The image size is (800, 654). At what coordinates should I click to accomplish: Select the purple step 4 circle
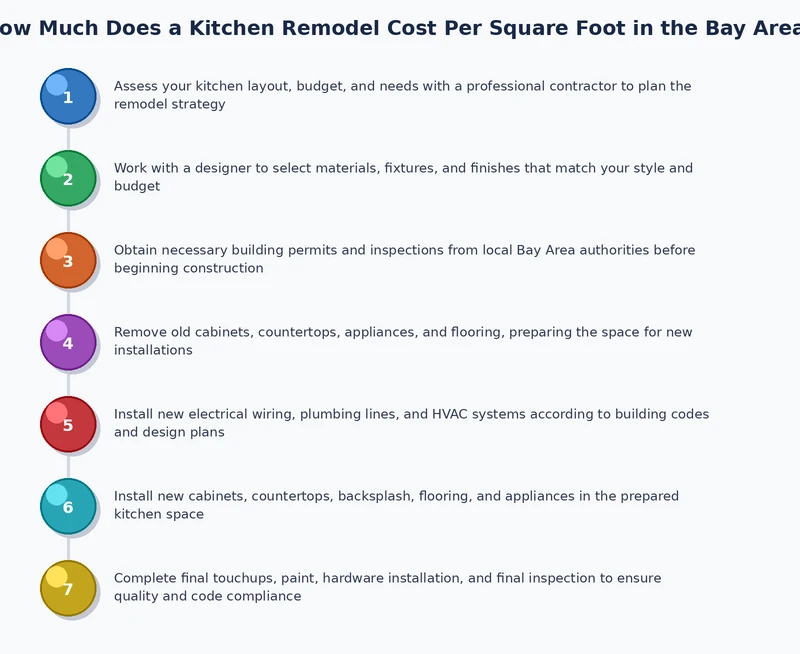(x=68, y=342)
